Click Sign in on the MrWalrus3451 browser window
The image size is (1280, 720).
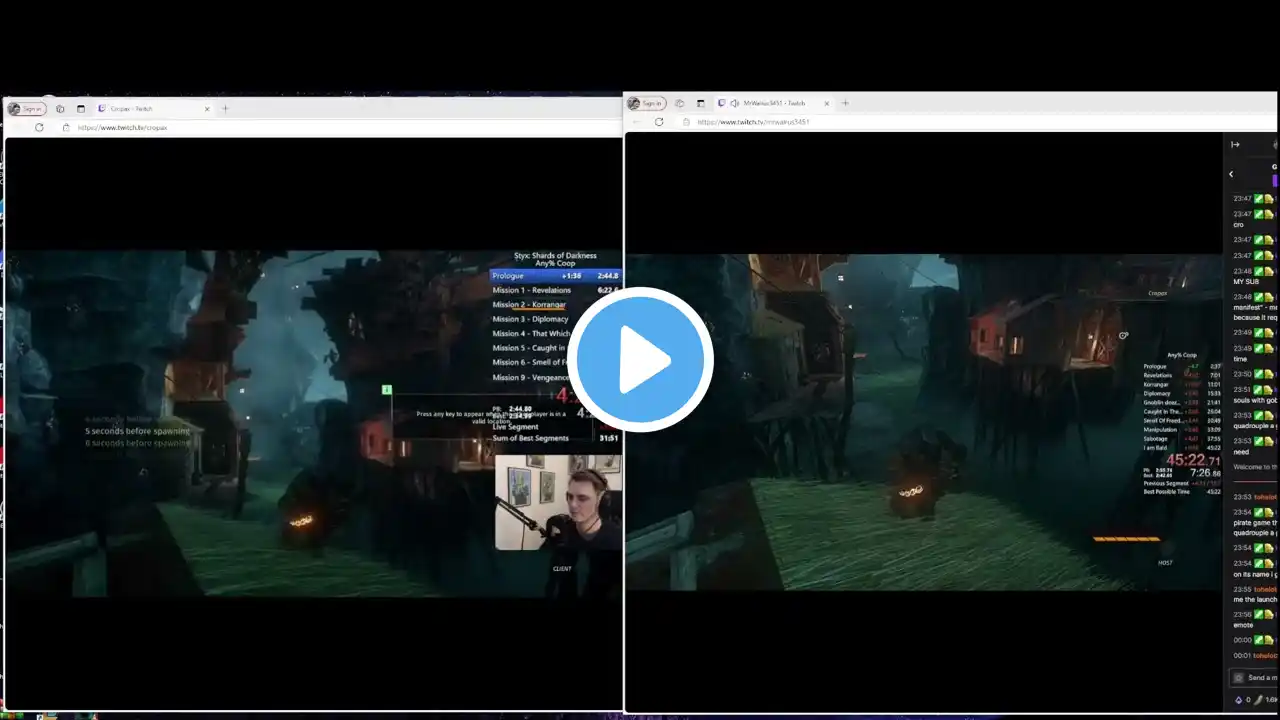click(x=646, y=103)
